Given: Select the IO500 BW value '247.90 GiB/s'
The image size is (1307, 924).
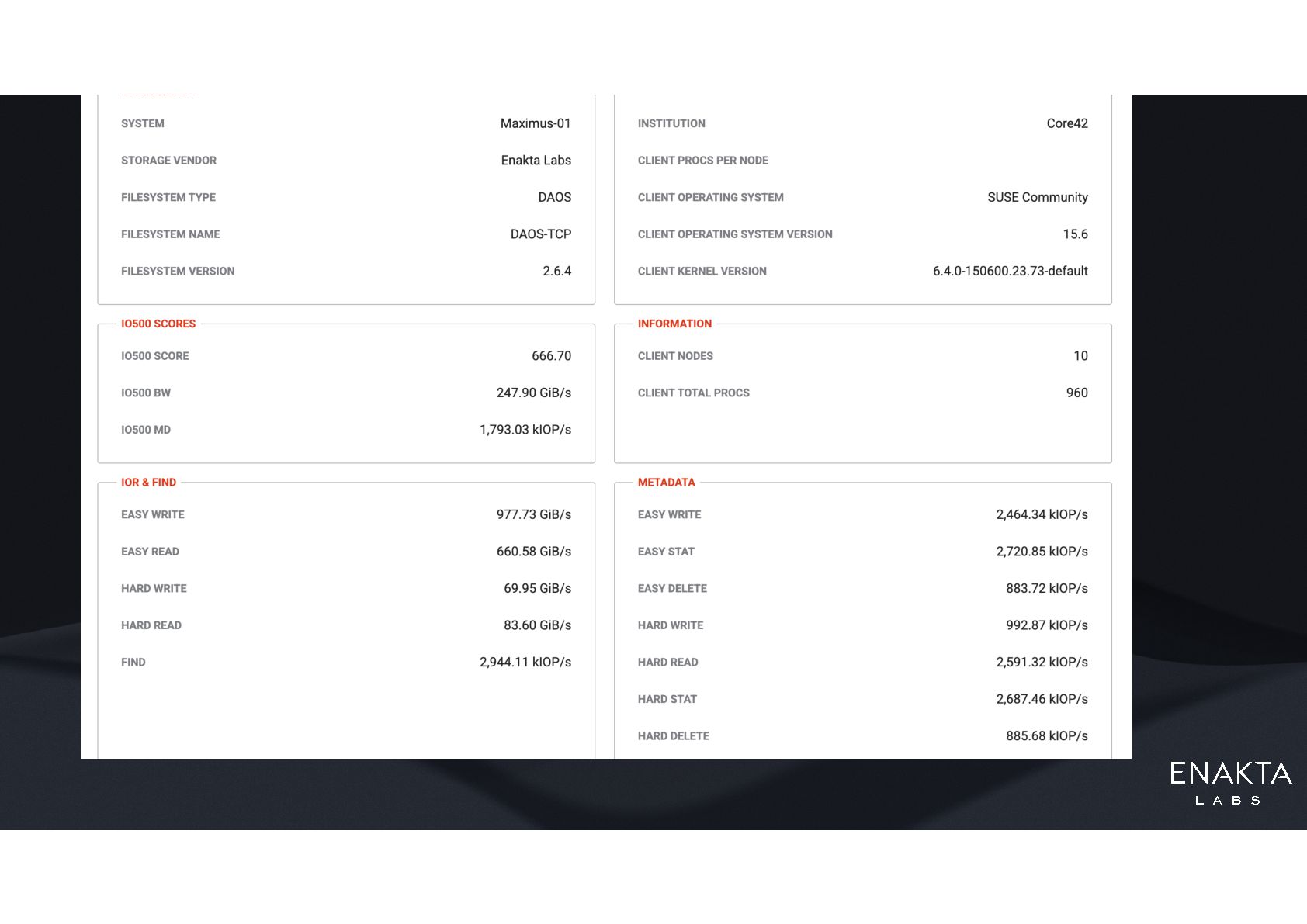Looking at the screenshot, I should click(x=534, y=393).
